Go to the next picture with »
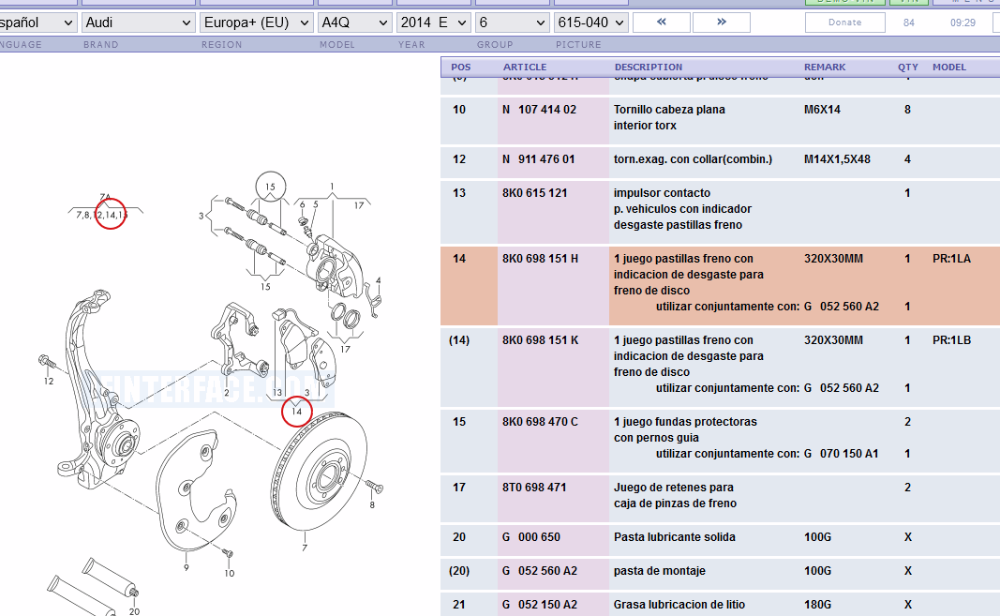 pyautogui.click(x=721, y=22)
